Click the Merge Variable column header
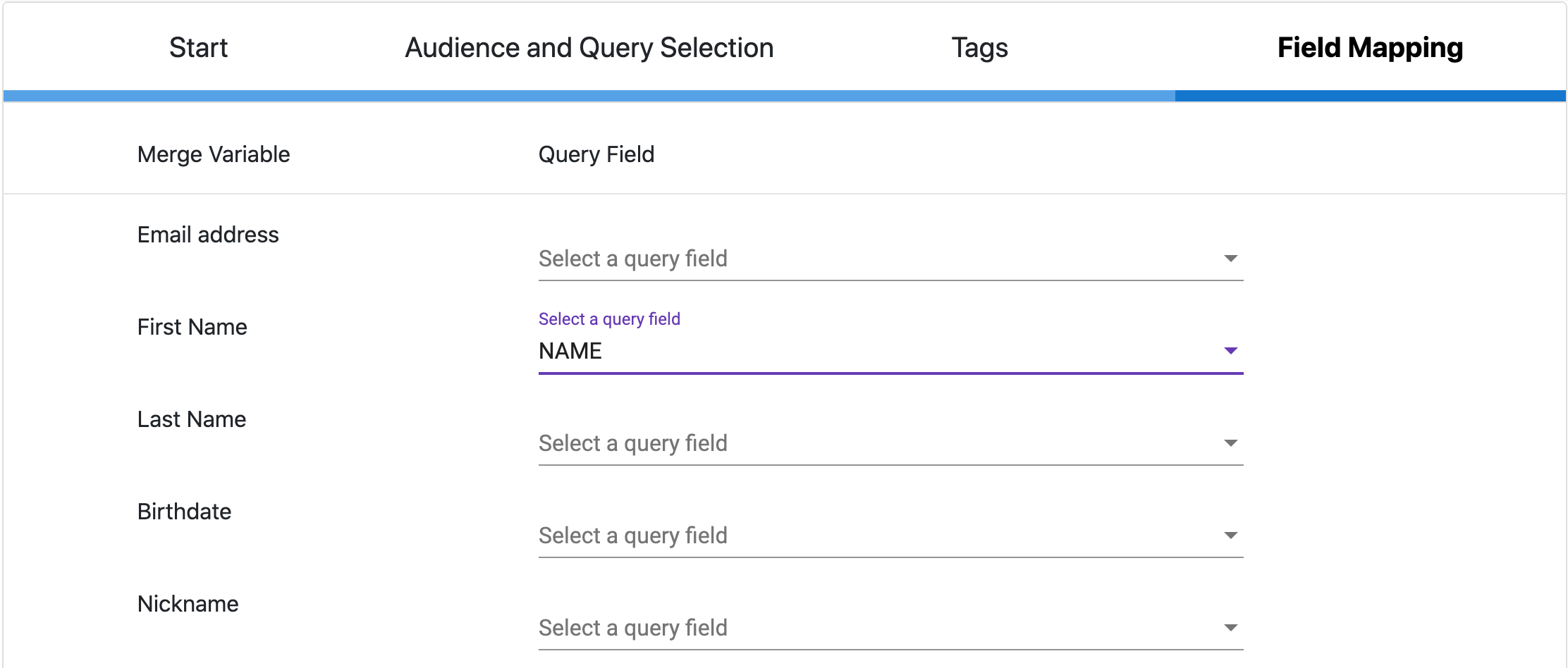Image resolution: width=1568 pixels, height=668 pixels. click(x=214, y=154)
